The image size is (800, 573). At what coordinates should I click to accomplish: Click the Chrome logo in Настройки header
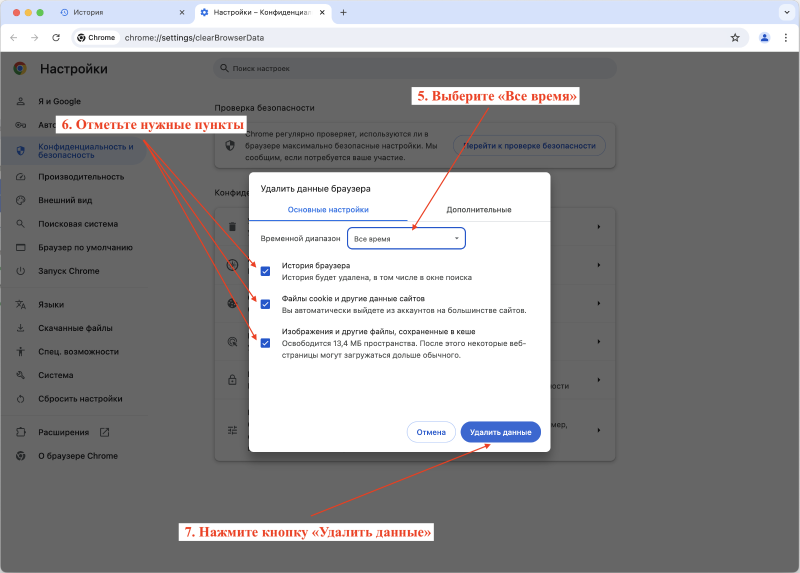[20, 68]
